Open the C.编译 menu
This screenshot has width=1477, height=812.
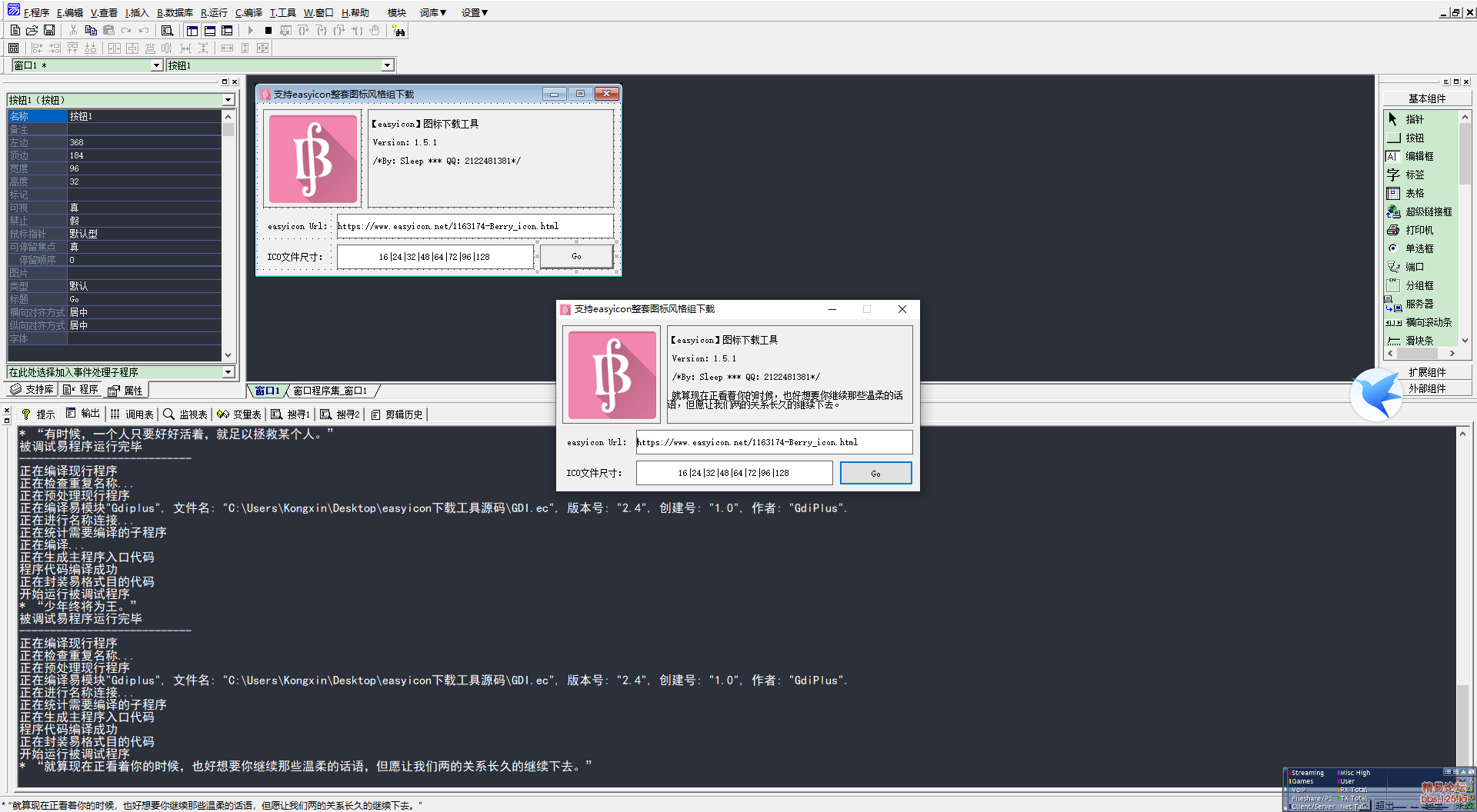pos(248,12)
